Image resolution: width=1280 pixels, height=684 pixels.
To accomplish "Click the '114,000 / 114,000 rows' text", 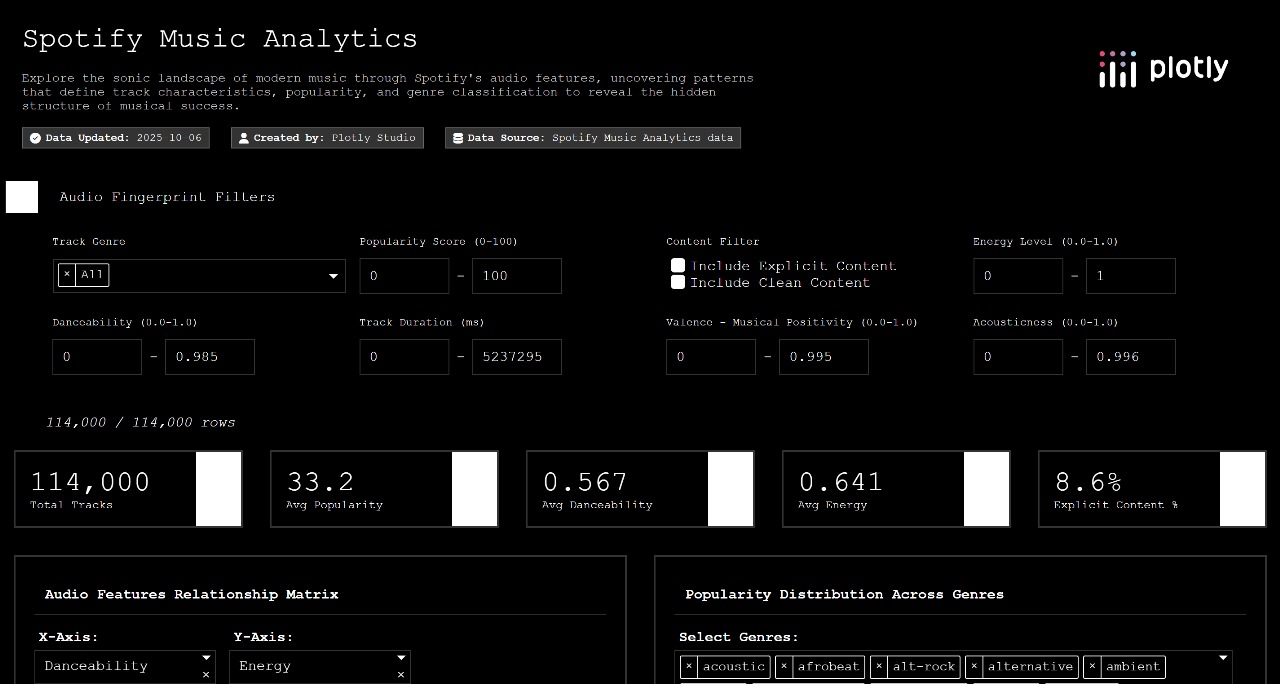I will 141,422.
